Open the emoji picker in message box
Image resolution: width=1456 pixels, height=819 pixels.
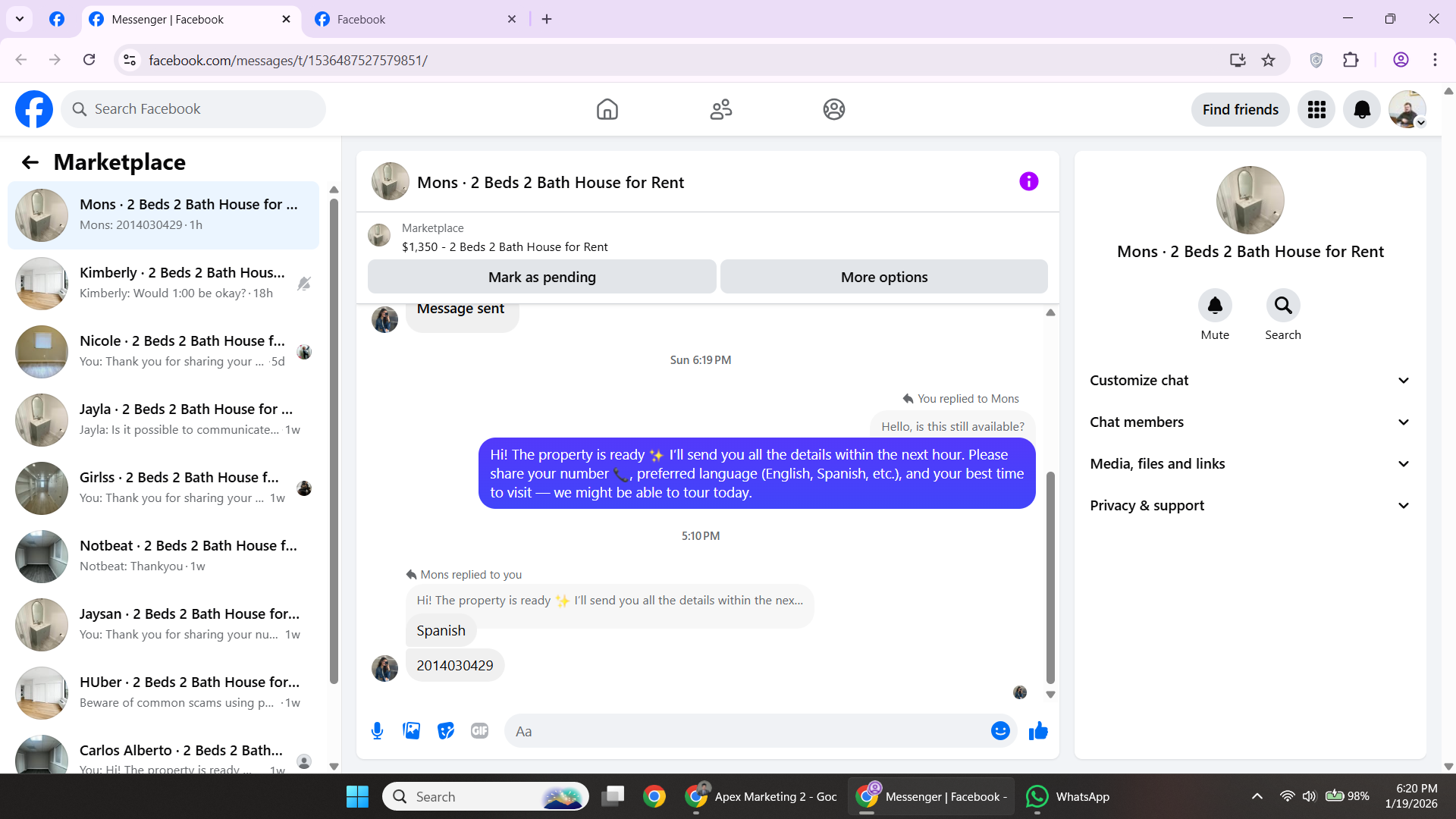[1000, 731]
